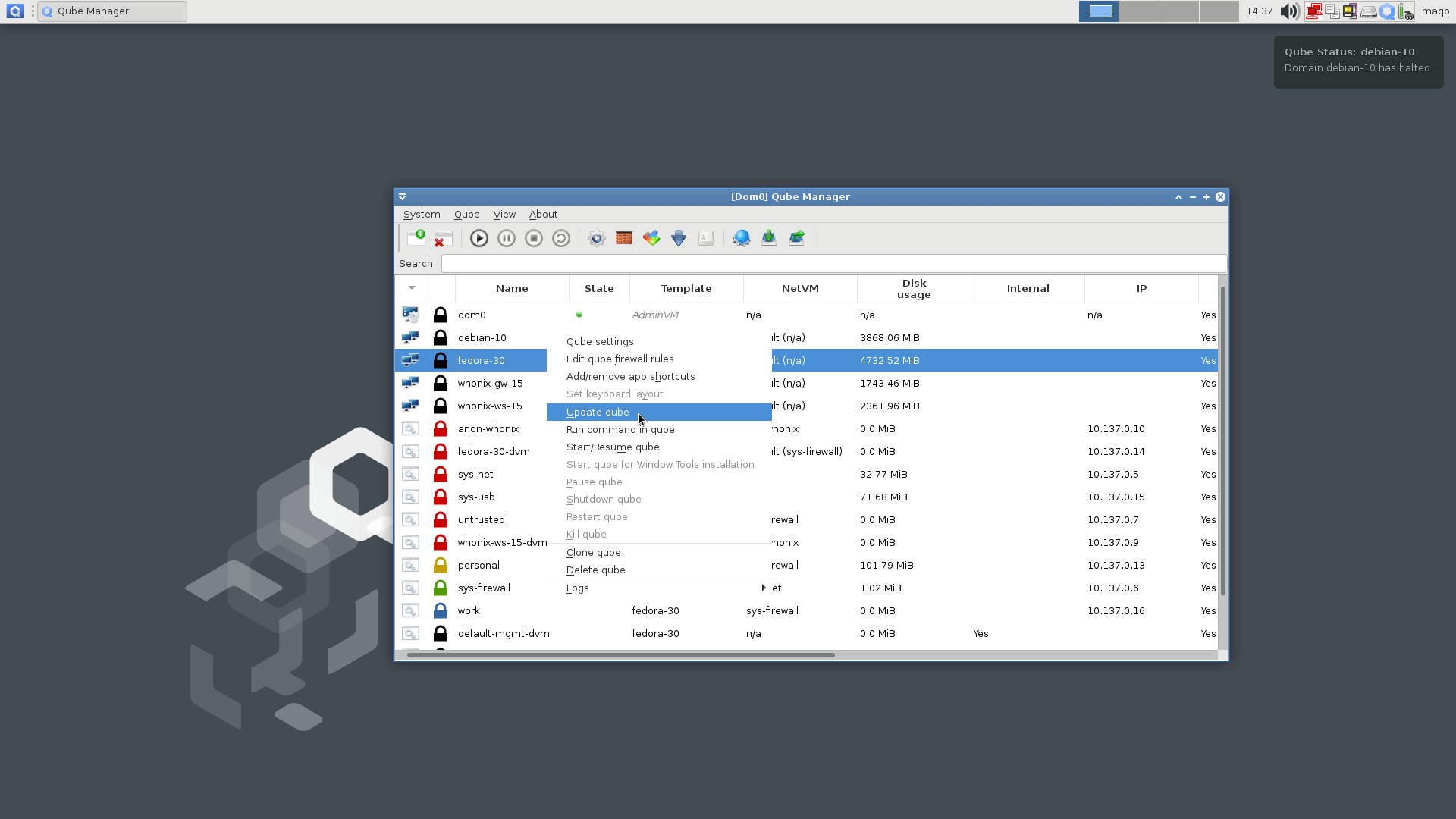This screenshot has width=1456, height=819.
Task: Select the work row
Action: [x=806, y=611]
